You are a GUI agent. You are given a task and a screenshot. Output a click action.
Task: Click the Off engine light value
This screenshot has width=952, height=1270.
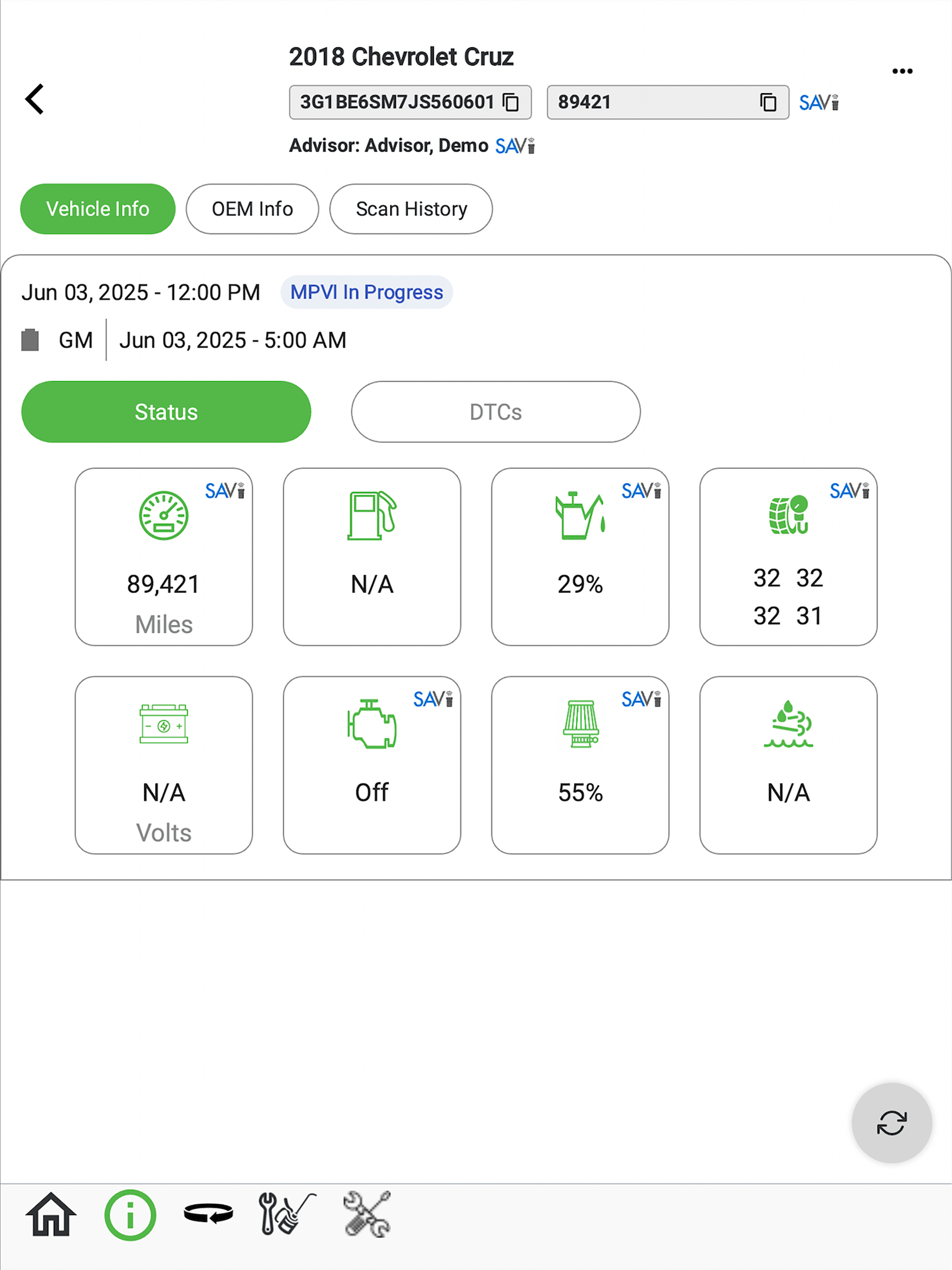[372, 793]
